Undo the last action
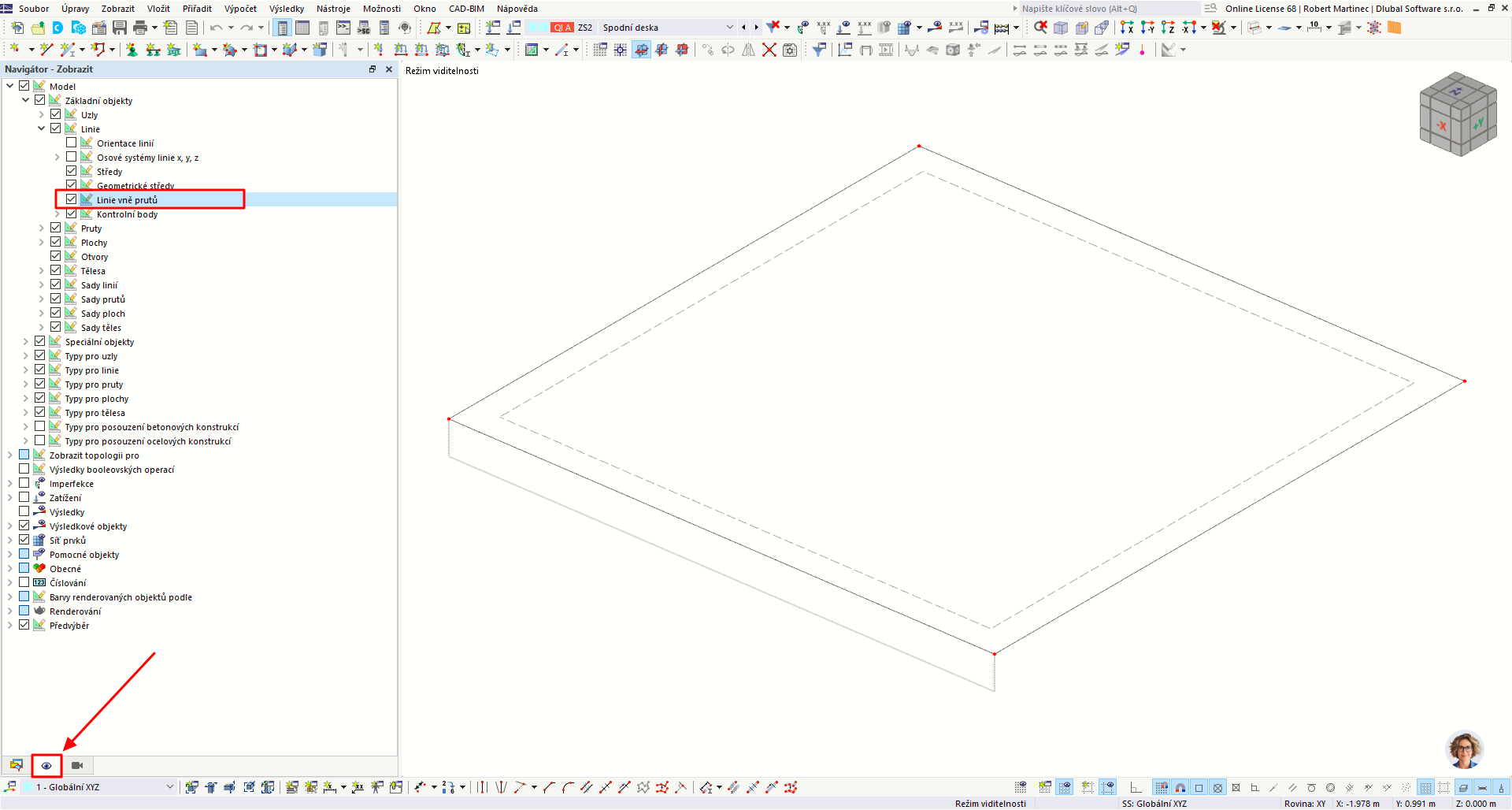 pyautogui.click(x=217, y=27)
